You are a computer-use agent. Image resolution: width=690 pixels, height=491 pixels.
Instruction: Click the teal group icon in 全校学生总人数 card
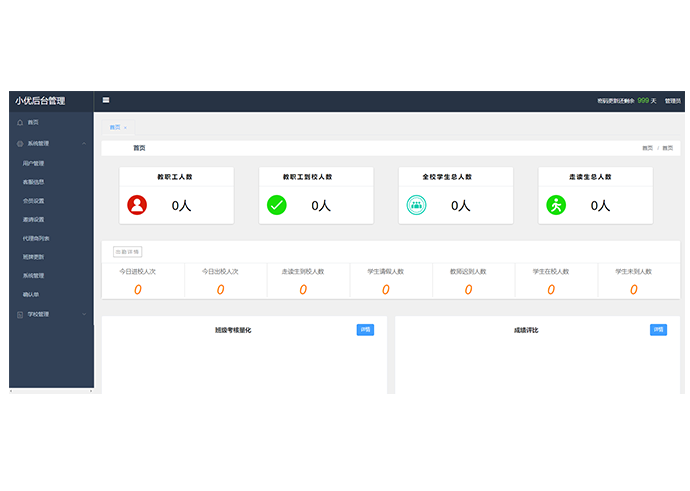tap(416, 205)
